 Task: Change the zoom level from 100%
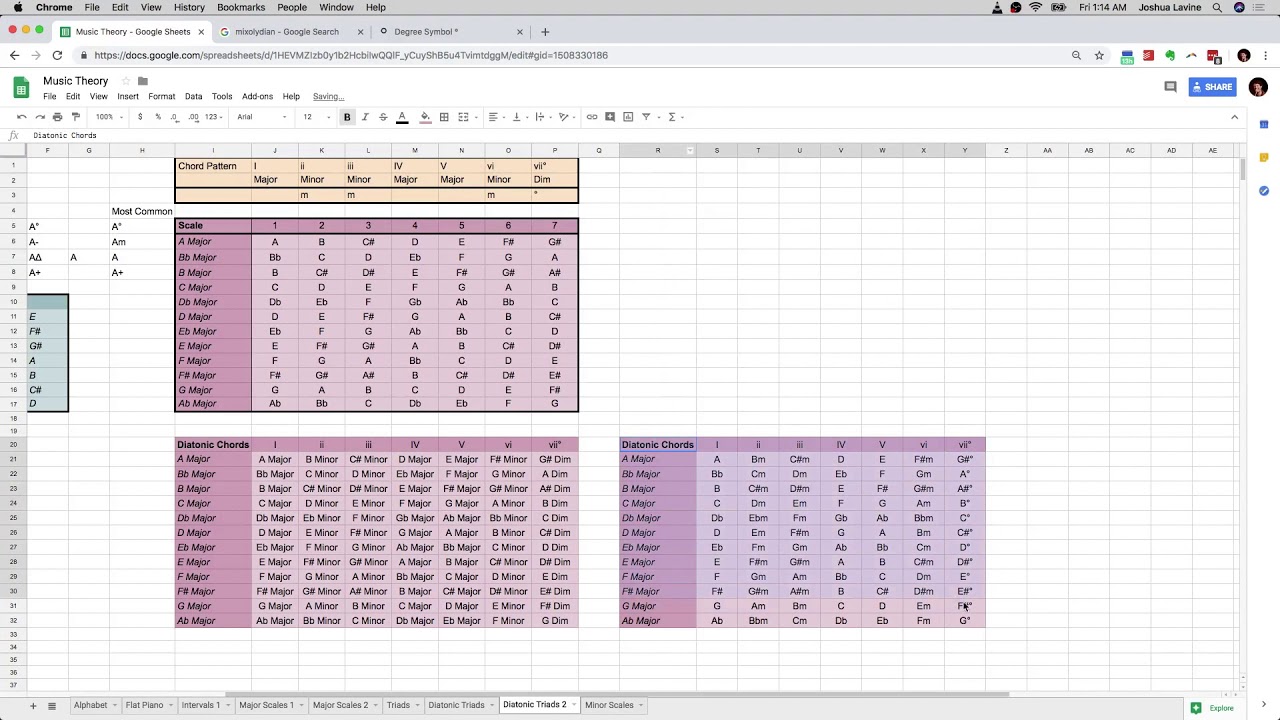[109, 117]
